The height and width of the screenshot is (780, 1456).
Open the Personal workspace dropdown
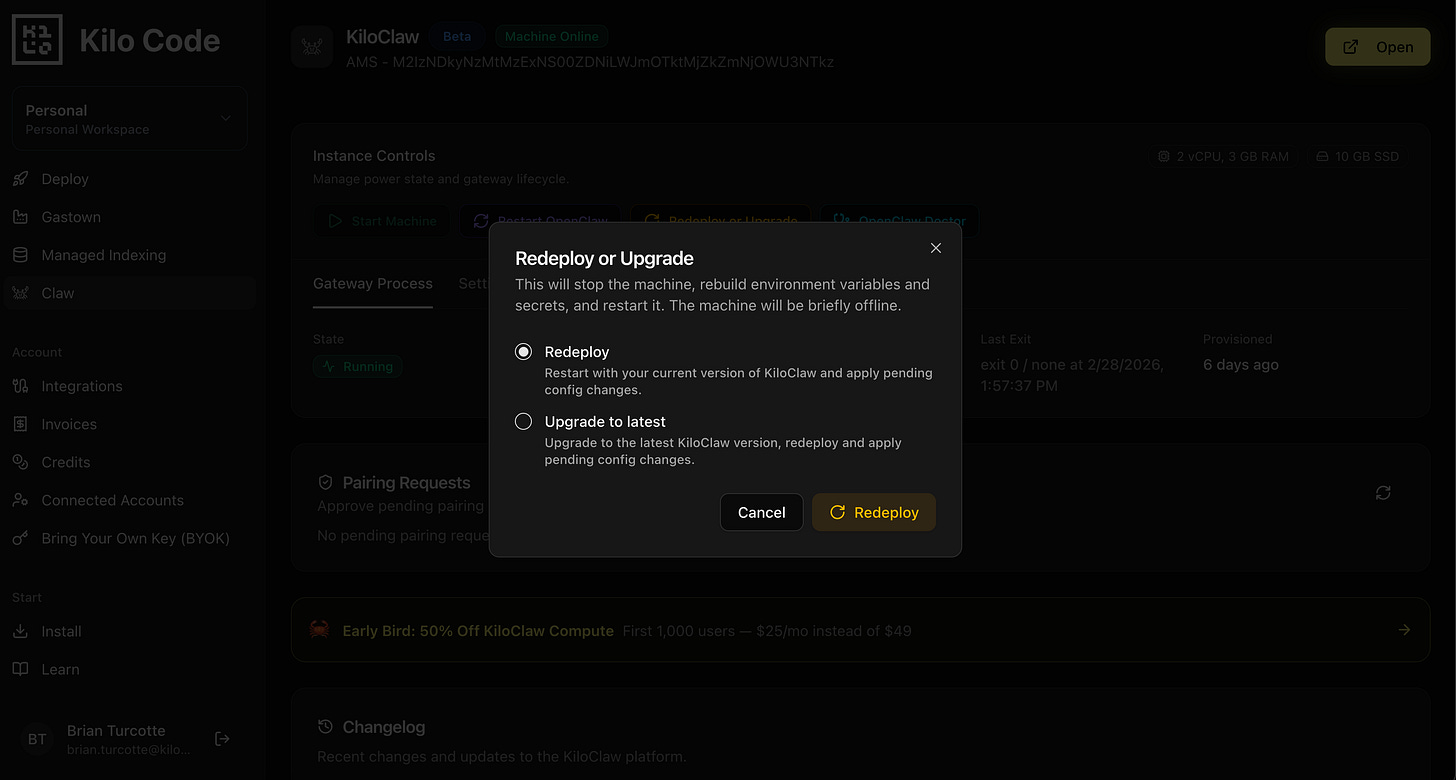tap(129, 118)
